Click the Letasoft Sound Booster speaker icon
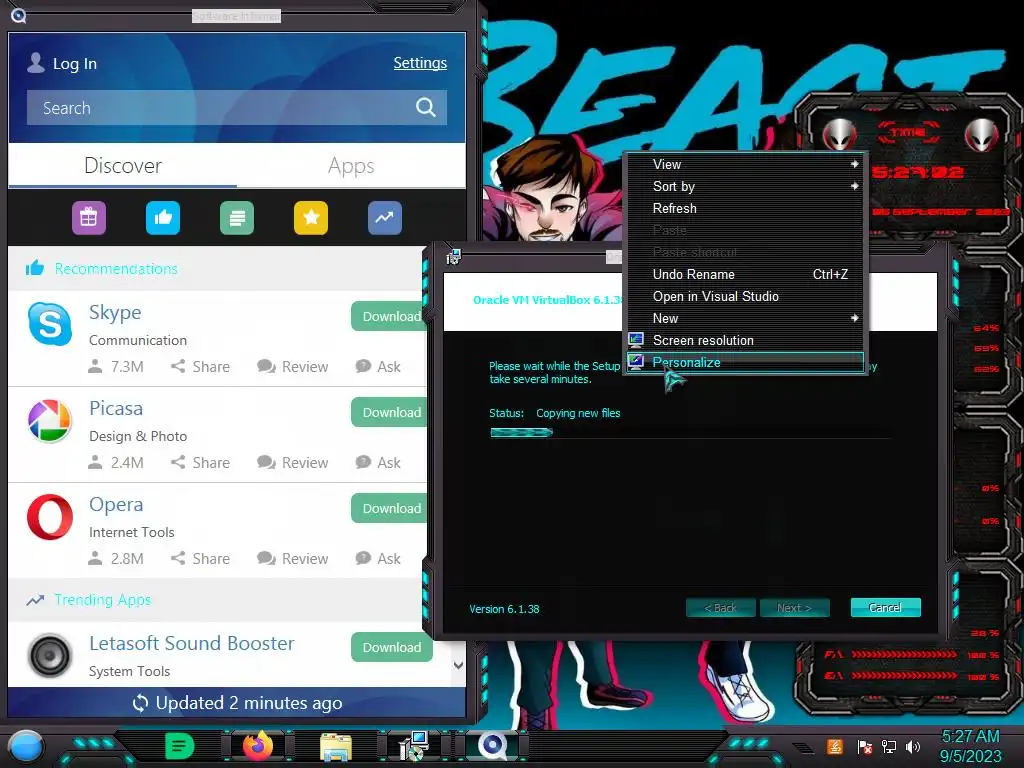Screen dimensions: 1024x768 pos(50,656)
